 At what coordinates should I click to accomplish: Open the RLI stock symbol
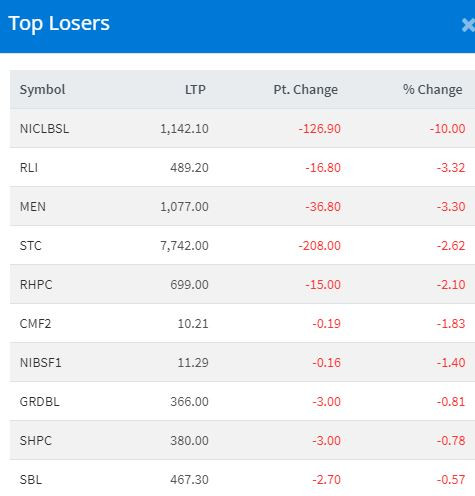(x=29, y=168)
